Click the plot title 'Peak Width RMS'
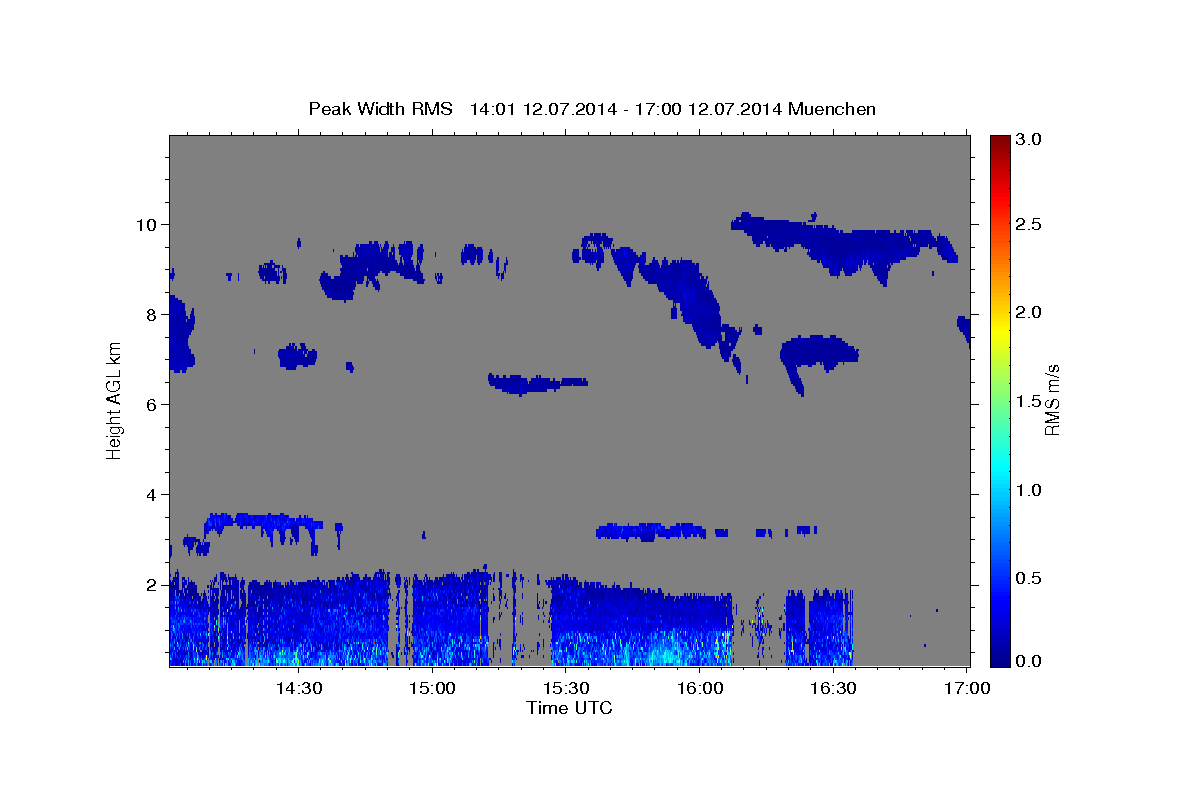The height and width of the screenshot is (800, 1200). point(381,108)
